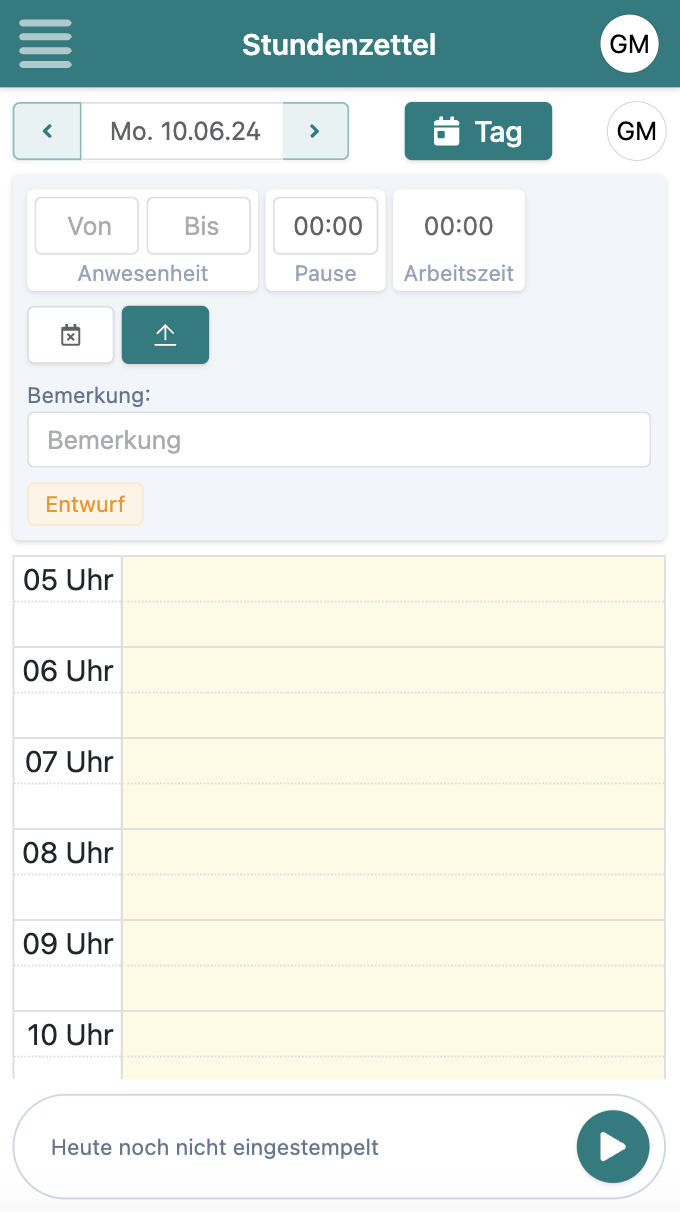Viewport: 680px width, 1212px height.
Task: Go to the previous day with the left chevron
Action: point(47,130)
